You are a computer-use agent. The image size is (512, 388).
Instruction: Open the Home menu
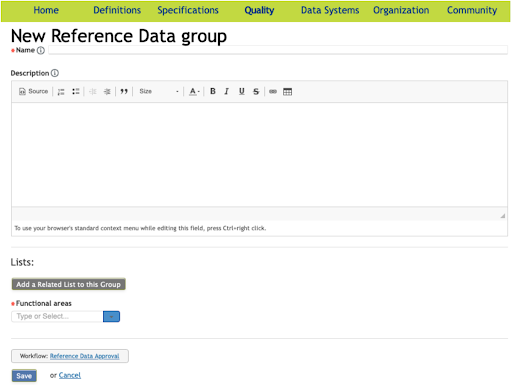coord(46,10)
